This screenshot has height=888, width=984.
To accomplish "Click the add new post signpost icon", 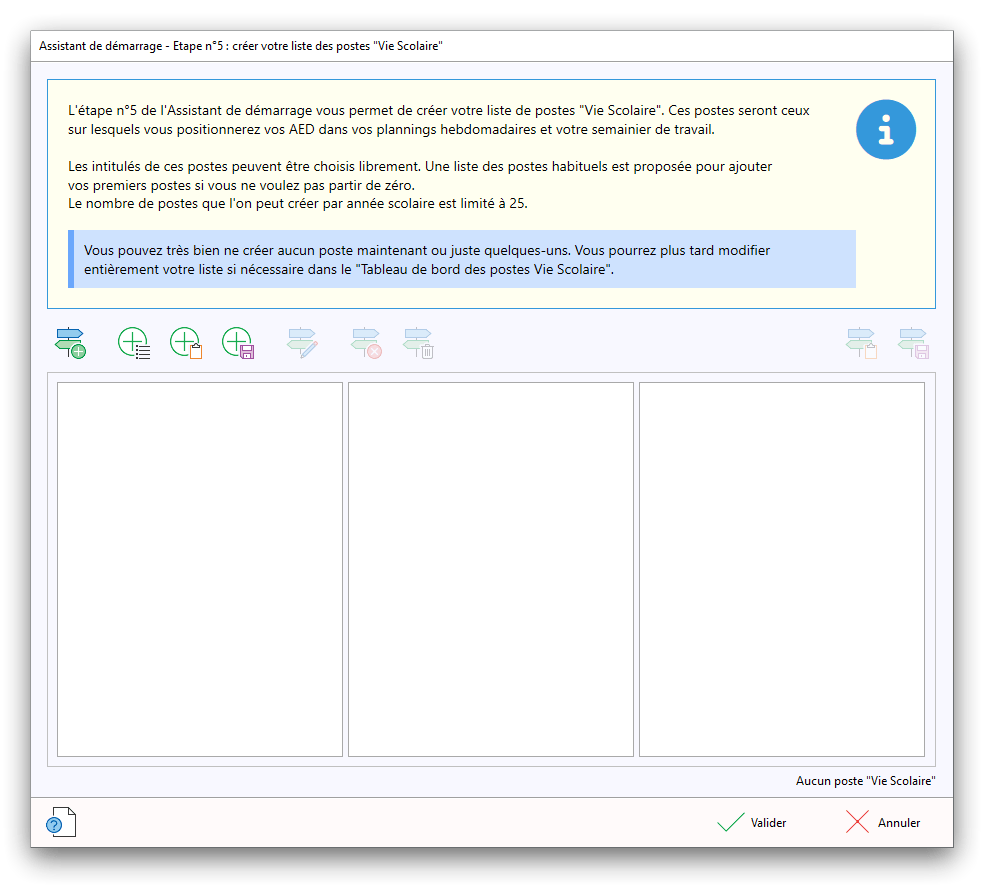I will point(70,343).
